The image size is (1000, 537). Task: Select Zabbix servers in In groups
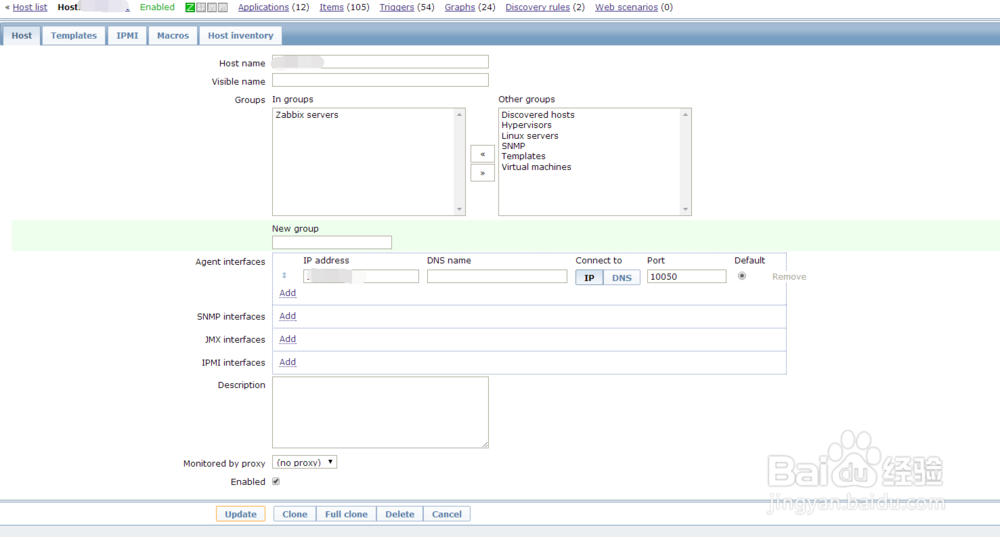[307, 115]
